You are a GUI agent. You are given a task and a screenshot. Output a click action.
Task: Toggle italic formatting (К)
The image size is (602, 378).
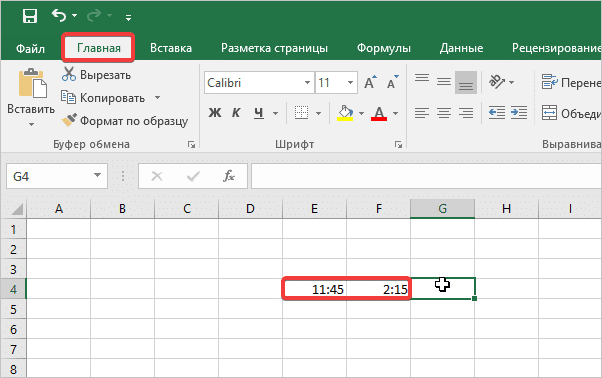pyautogui.click(x=236, y=113)
